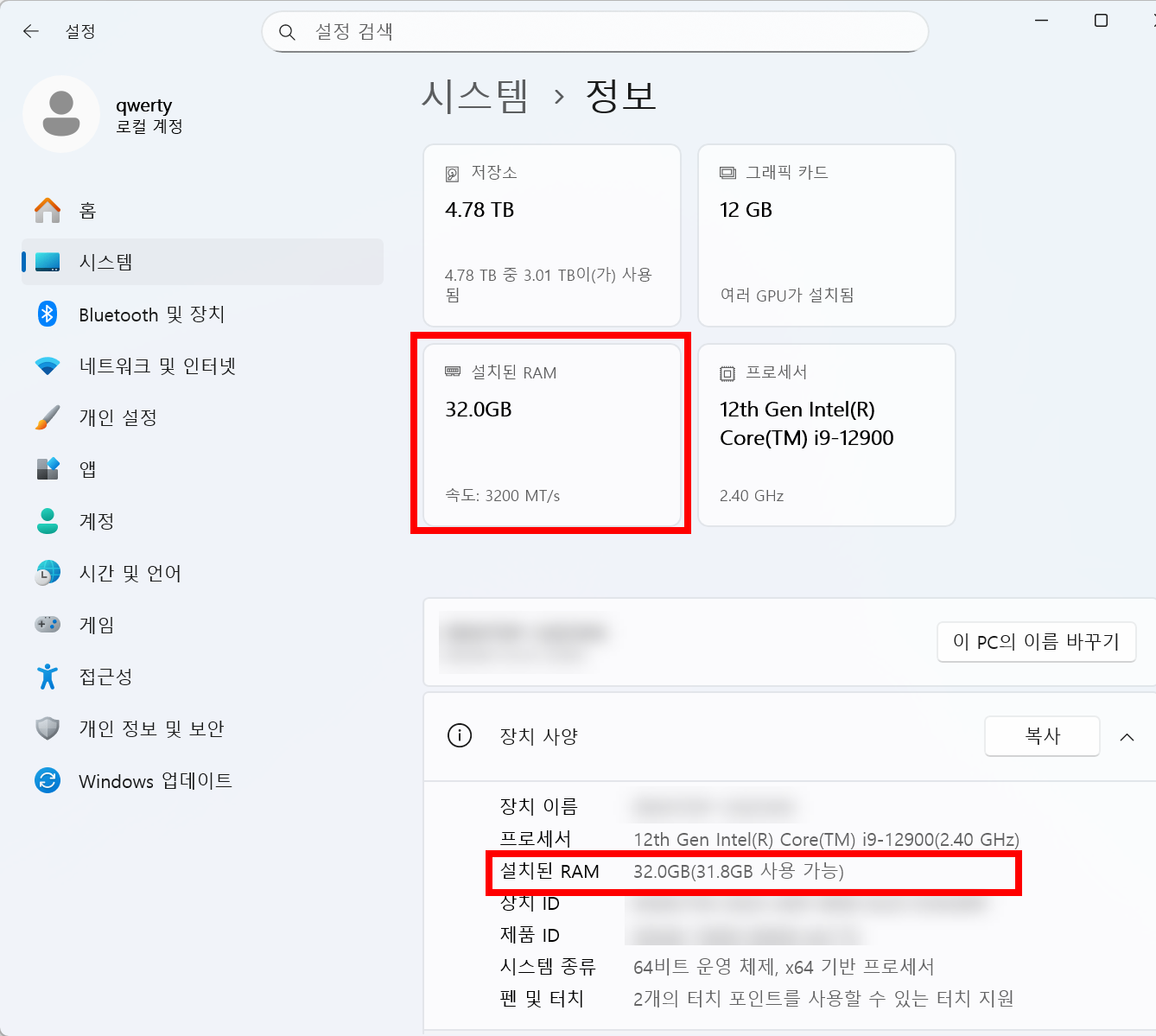Click the qwerty 로컬 계정 account name
This screenshot has height=1036, width=1156.
tap(149, 115)
